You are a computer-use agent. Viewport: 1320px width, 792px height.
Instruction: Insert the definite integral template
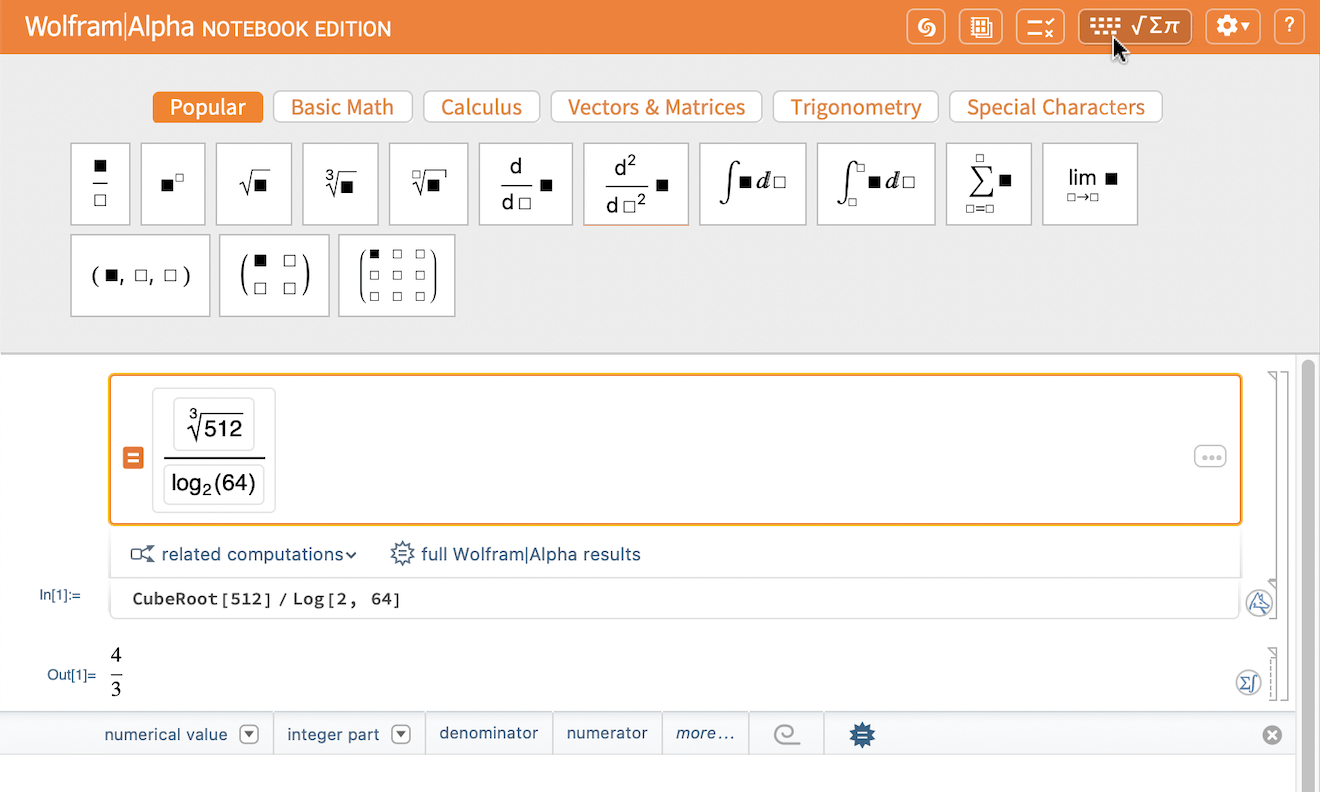pos(876,184)
